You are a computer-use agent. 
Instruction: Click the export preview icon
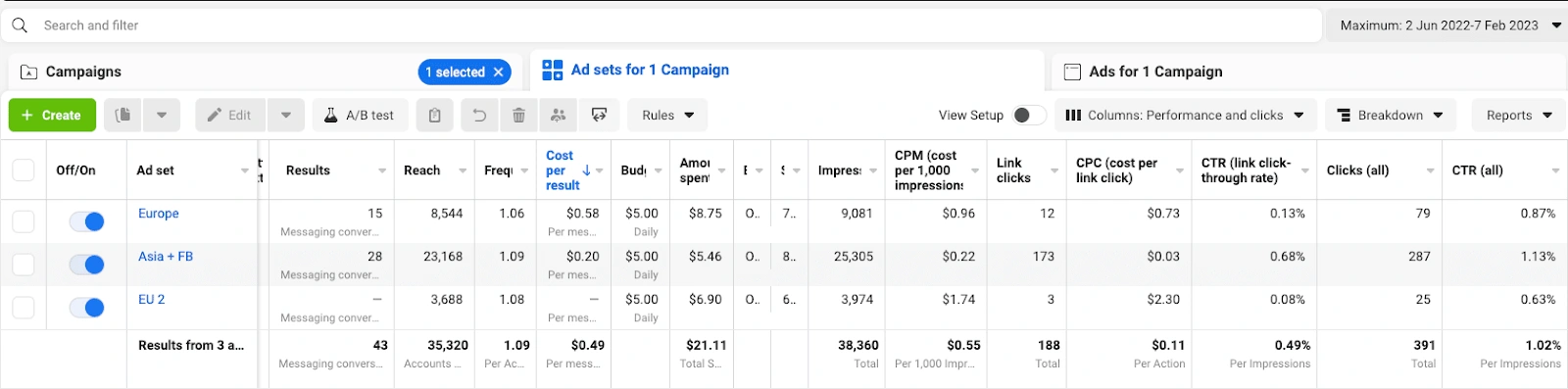599,116
